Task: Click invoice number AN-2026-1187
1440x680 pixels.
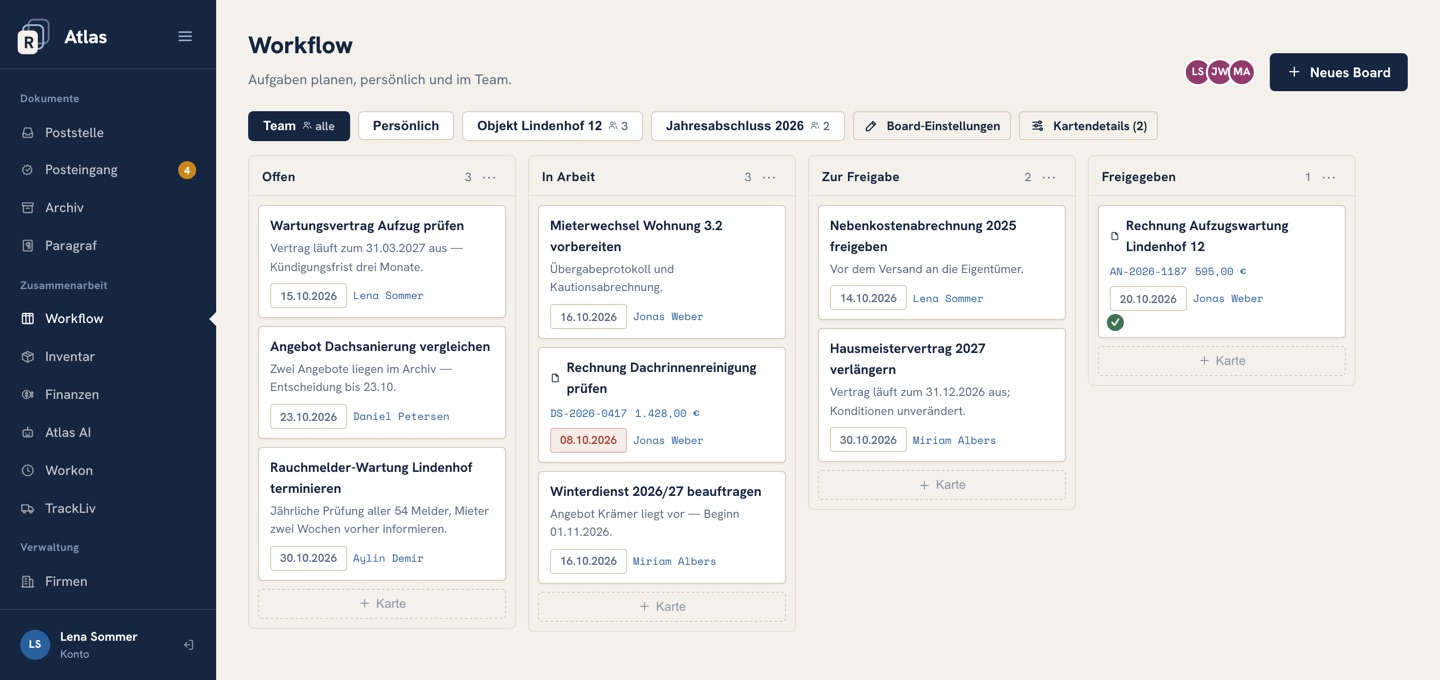Action: (x=1148, y=271)
